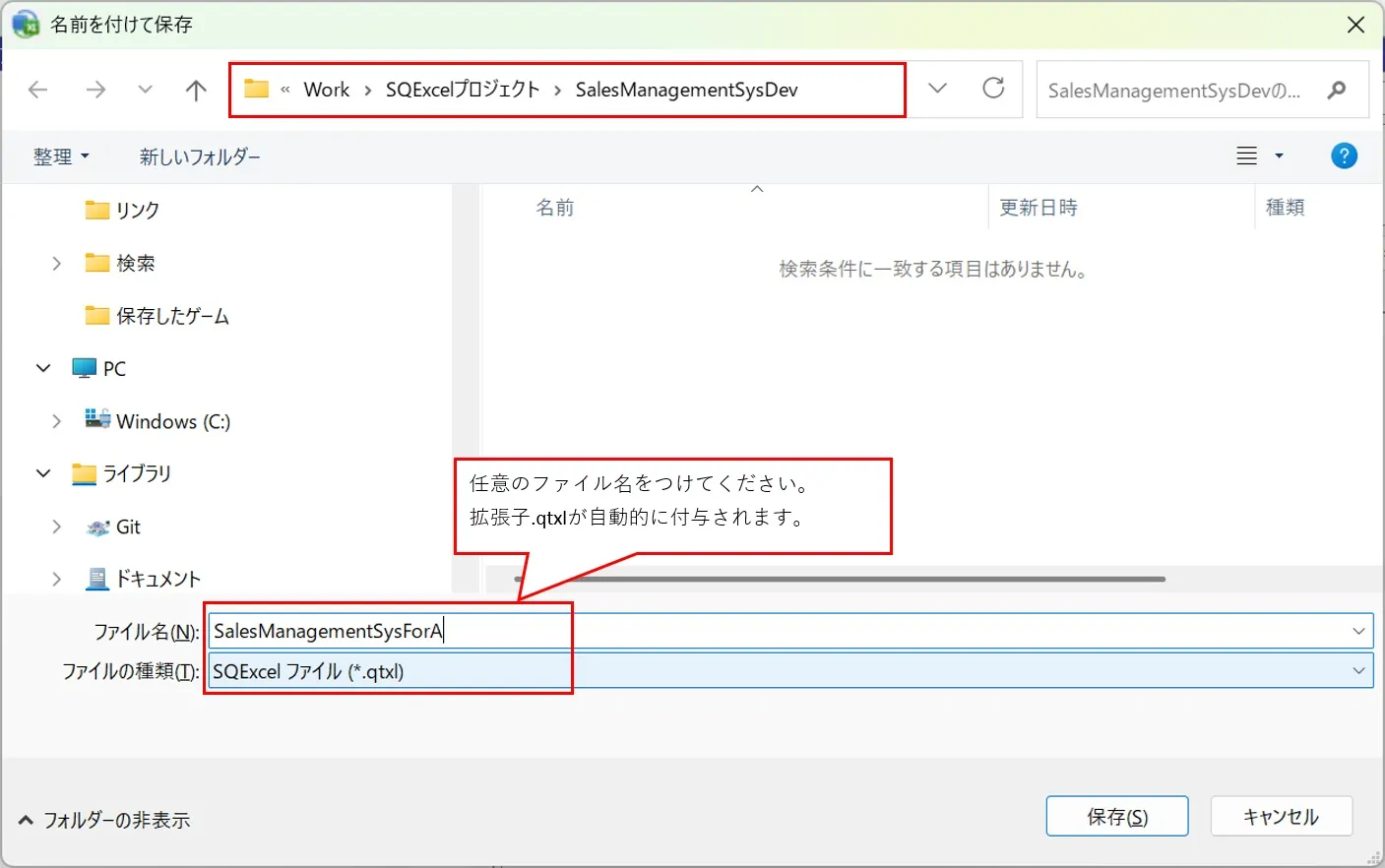1385x868 pixels.
Task: Expand the Git library node
Action: pyautogui.click(x=56, y=527)
